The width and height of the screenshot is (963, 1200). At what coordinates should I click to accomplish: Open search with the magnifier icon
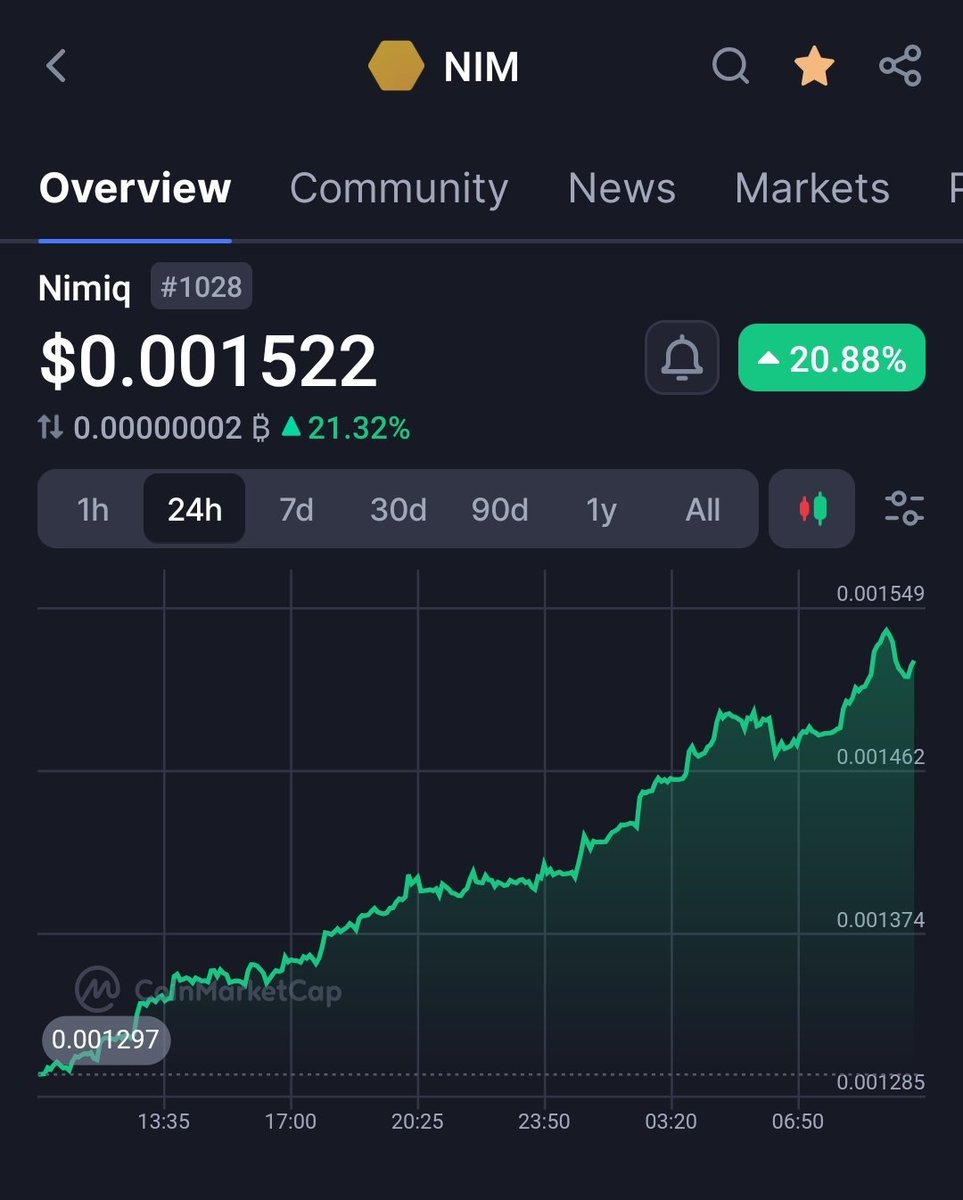(731, 67)
